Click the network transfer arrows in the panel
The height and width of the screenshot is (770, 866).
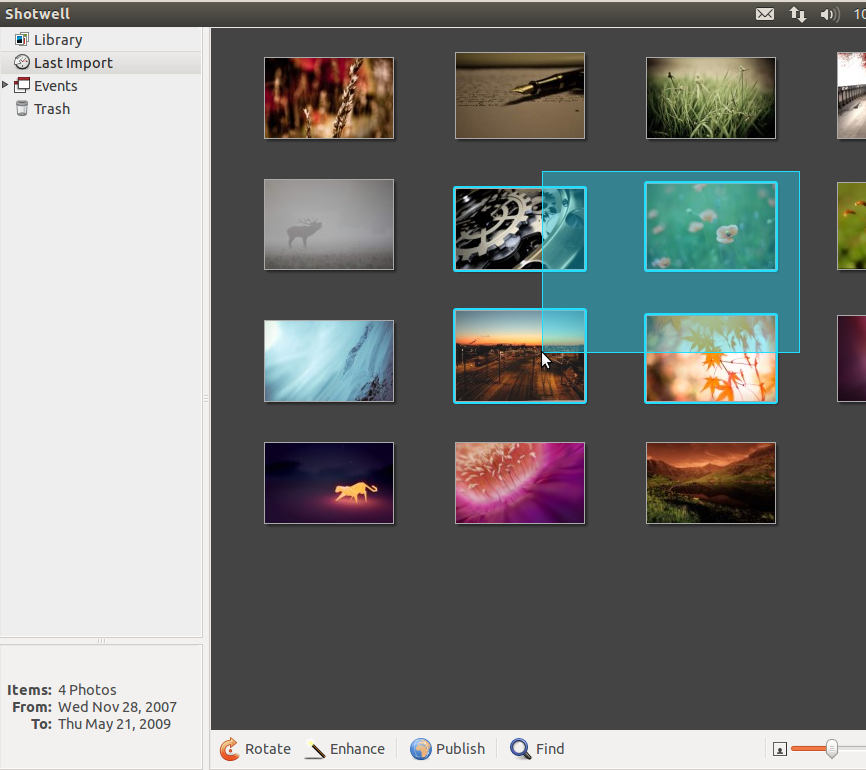[x=797, y=13]
